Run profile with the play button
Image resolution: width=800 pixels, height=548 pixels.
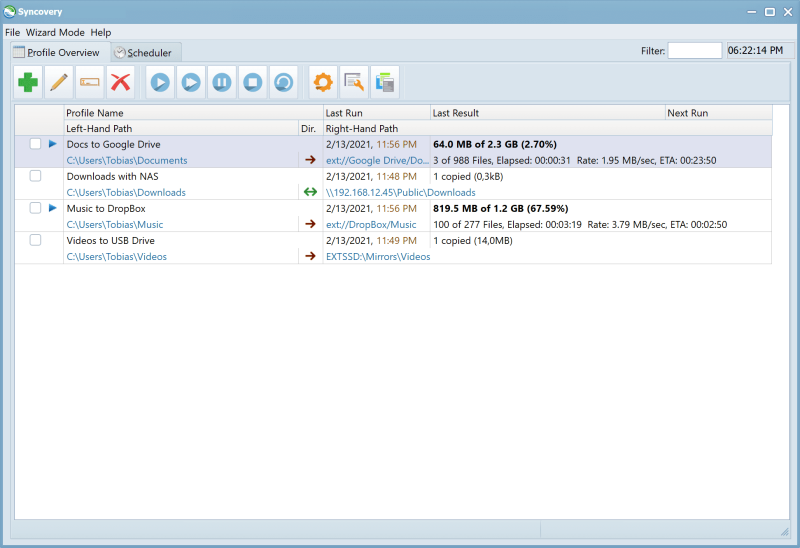pyautogui.click(x=160, y=82)
